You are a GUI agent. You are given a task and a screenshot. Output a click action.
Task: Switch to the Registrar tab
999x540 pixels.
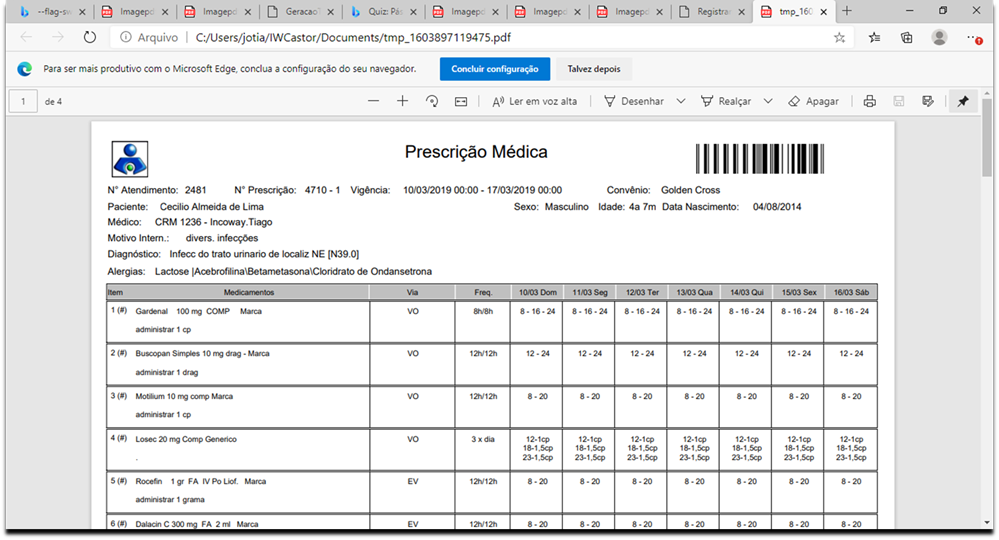pyautogui.click(x=709, y=12)
